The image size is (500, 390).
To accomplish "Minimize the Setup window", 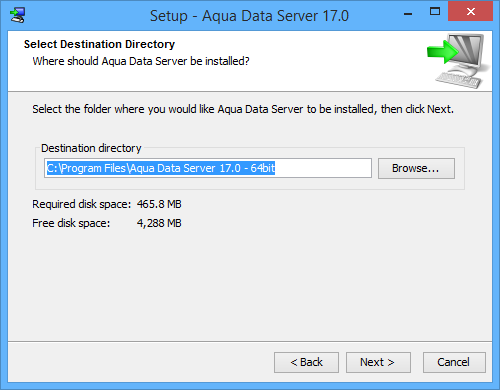I will tap(408, 13).
